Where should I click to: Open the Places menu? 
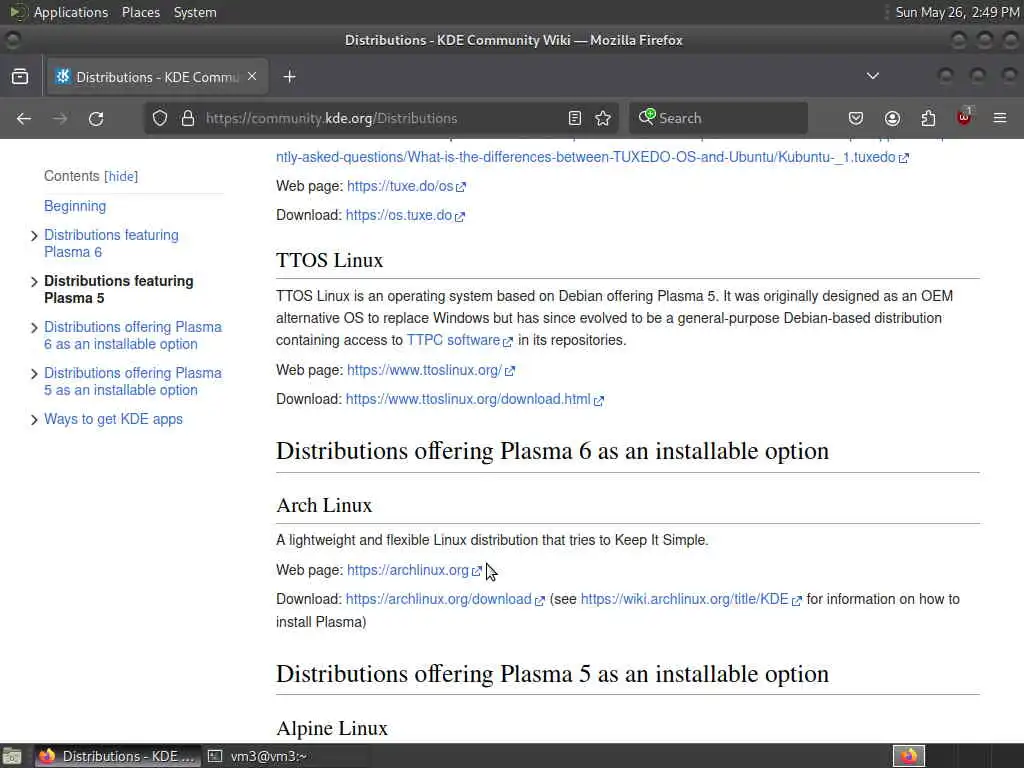140,12
